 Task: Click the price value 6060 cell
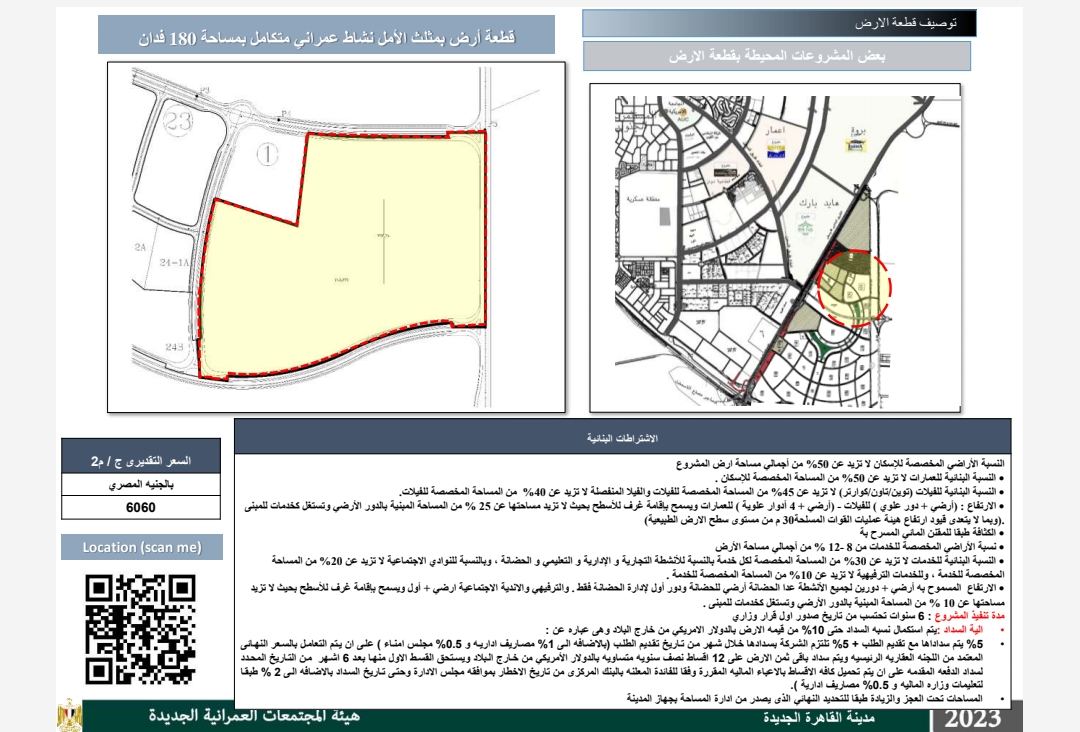[140, 507]
